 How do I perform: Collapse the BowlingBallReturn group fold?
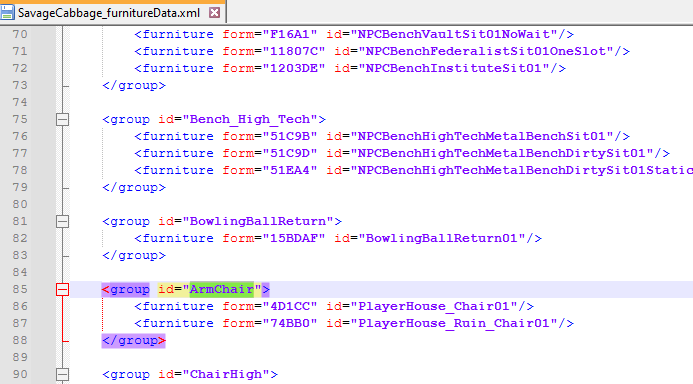tap(63, 221)
